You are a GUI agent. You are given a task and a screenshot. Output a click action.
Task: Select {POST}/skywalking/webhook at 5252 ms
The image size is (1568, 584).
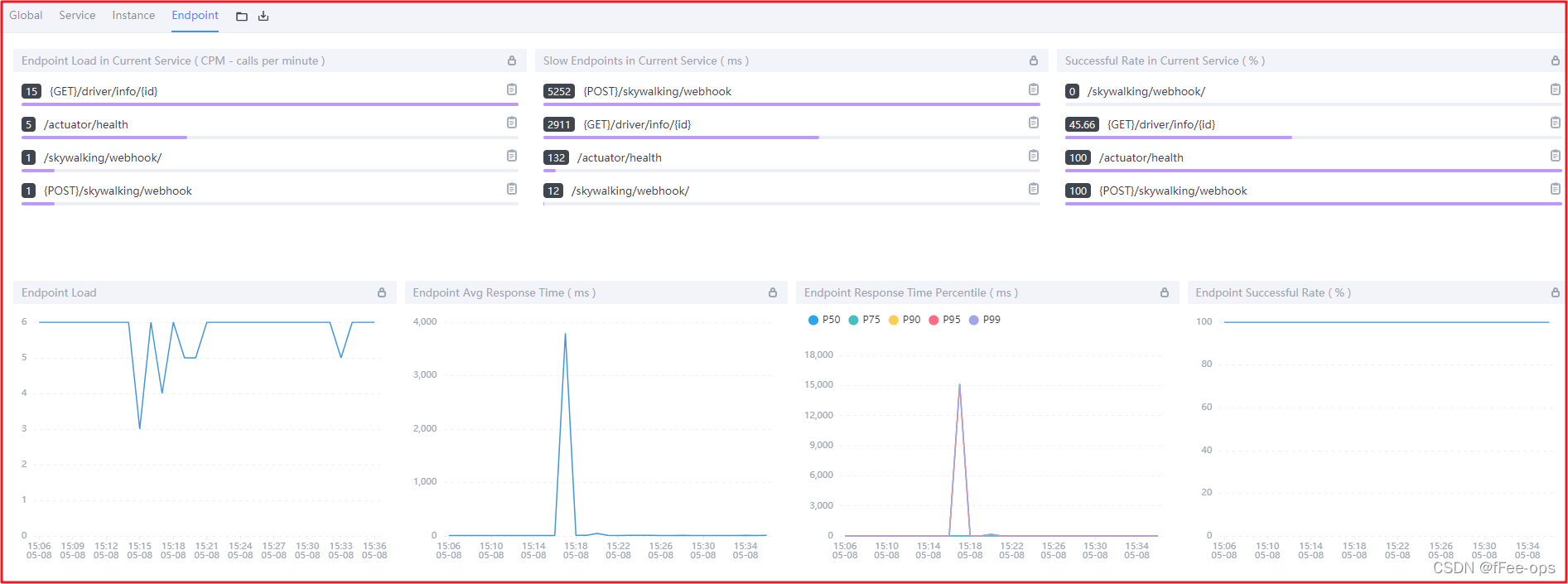point(658,91)
